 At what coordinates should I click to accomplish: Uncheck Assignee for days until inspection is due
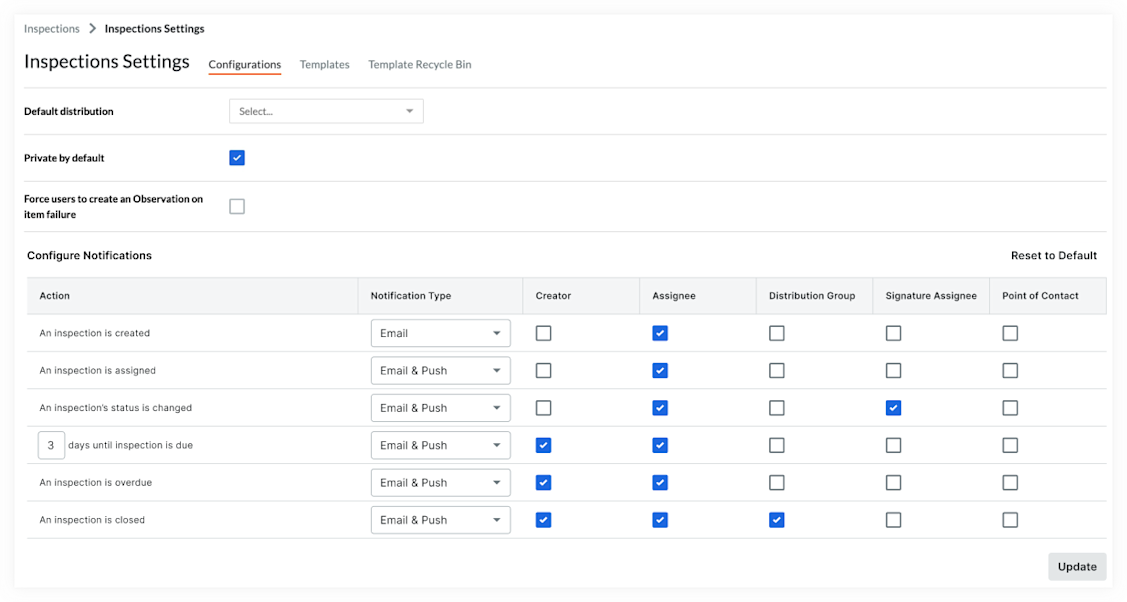coord(660,445)
